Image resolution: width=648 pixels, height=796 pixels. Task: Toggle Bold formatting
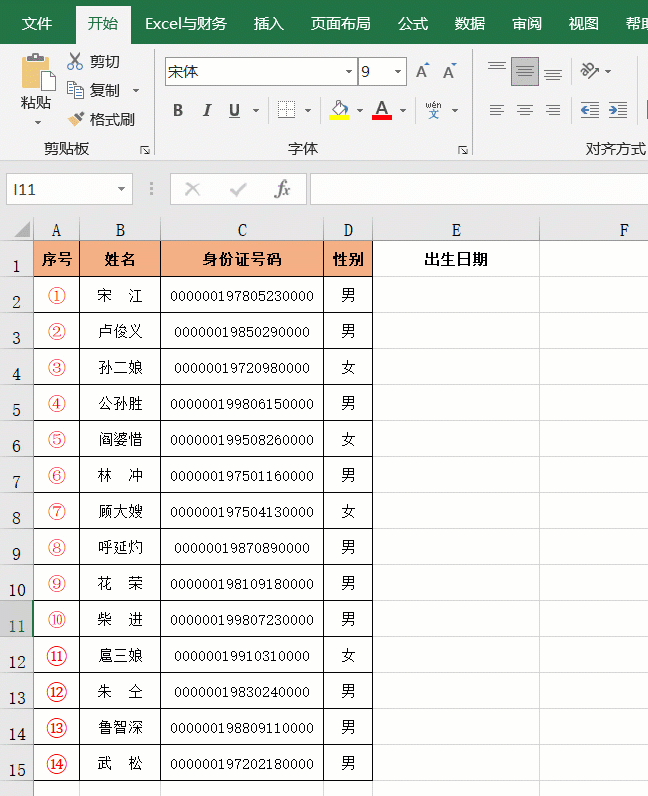[x=178, y=110]
